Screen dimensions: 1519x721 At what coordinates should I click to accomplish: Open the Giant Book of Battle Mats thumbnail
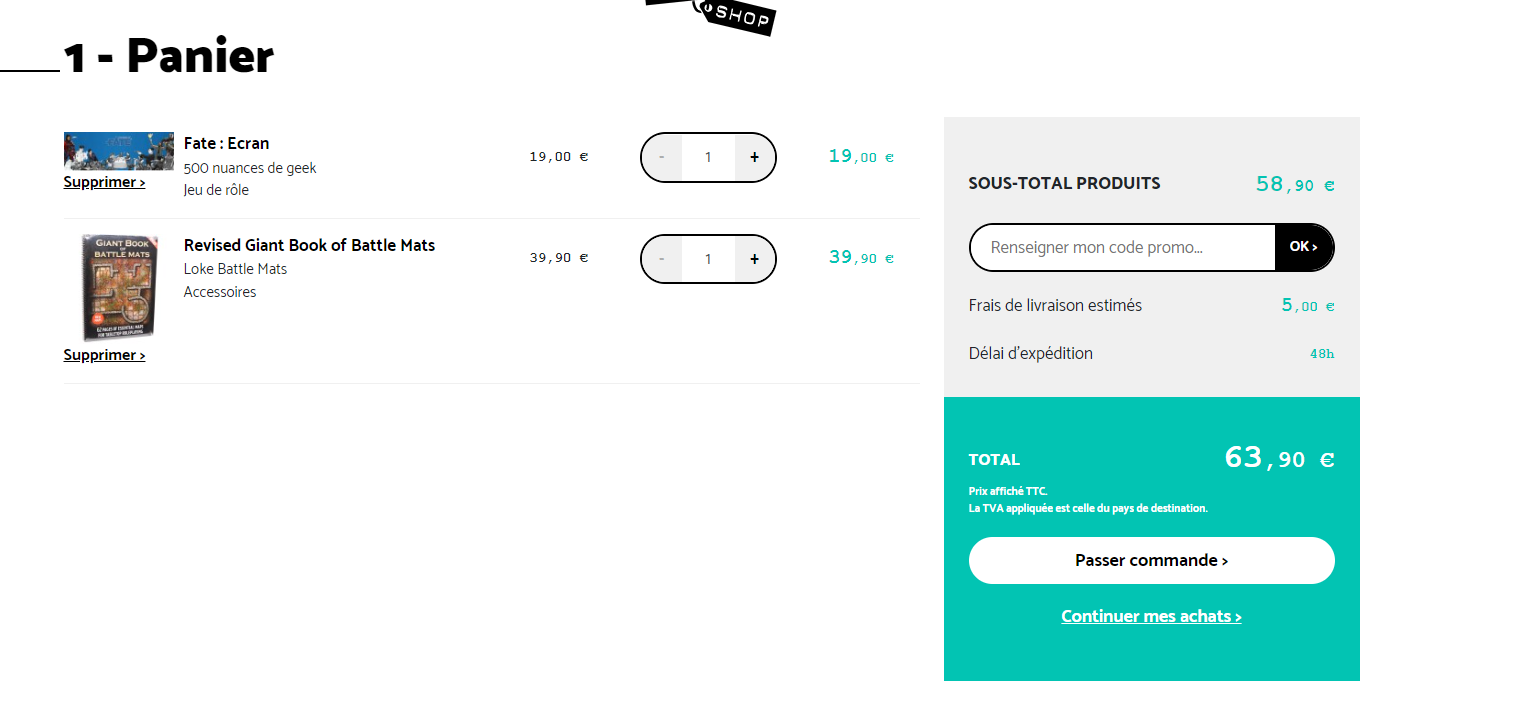[x=118, y=287]
